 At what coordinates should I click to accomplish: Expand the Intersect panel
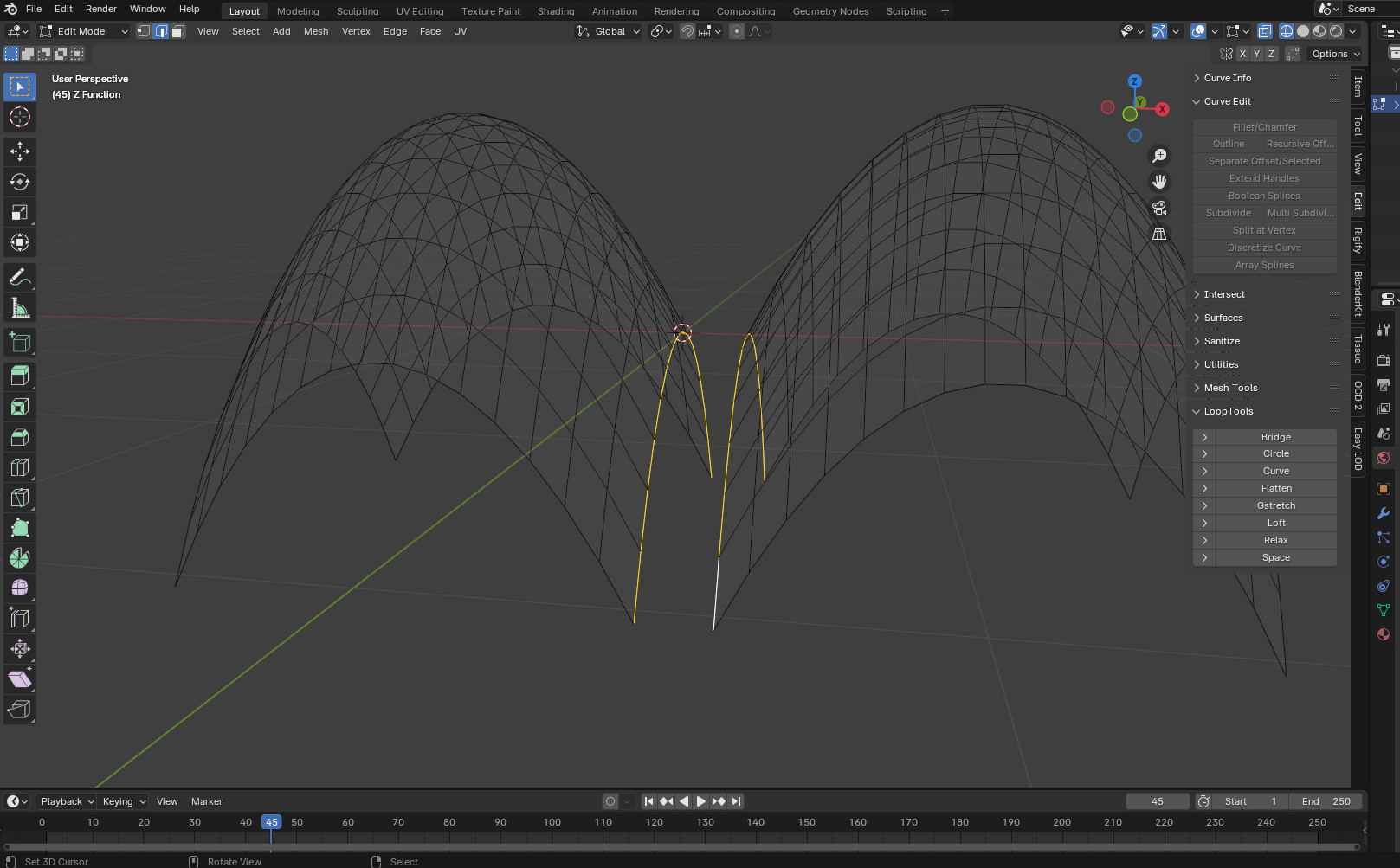[x=1224, y=294]
